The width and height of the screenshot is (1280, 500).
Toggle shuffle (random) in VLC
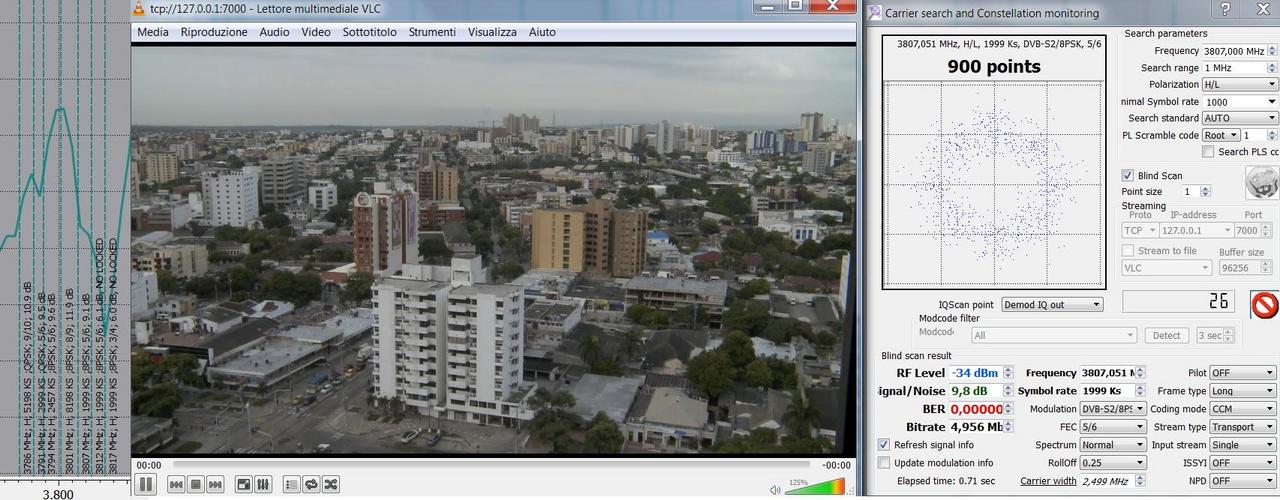pos(330,484)
